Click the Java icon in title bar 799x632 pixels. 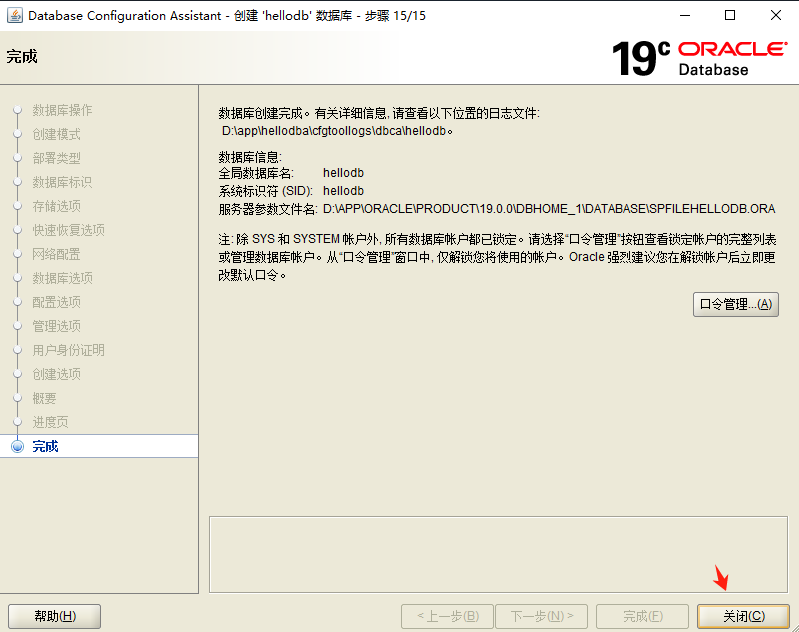pos(14,15)
